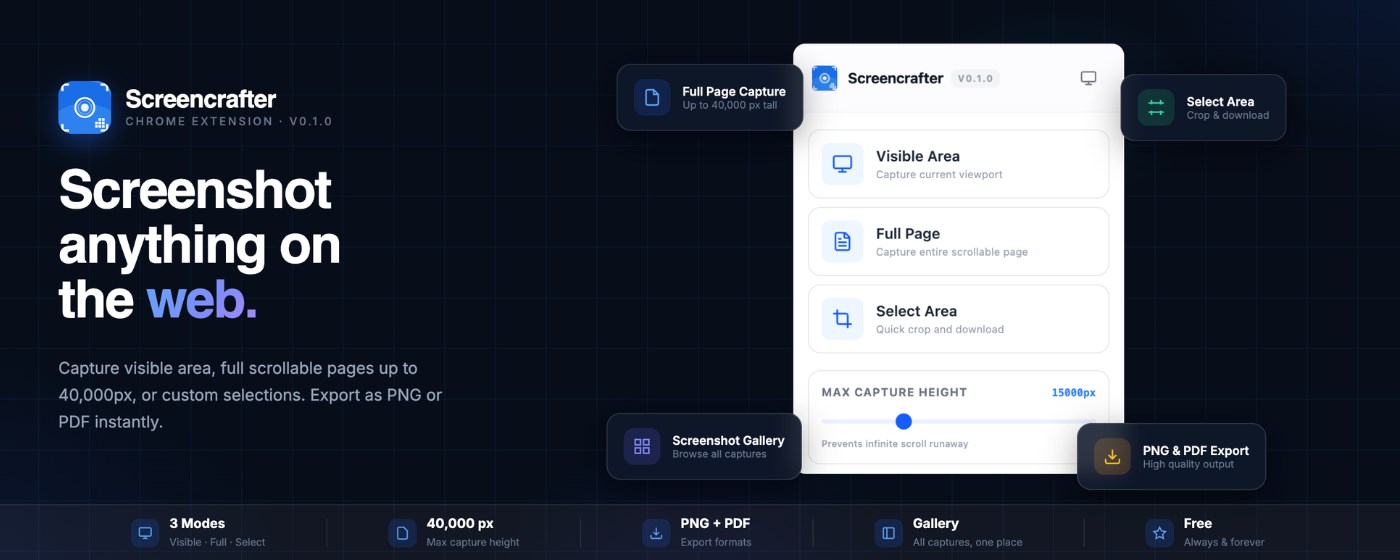The image size is (1400, 560).
Task: Click the 'Capture entire scrollable page' description
Action: [x=952, y=252]
